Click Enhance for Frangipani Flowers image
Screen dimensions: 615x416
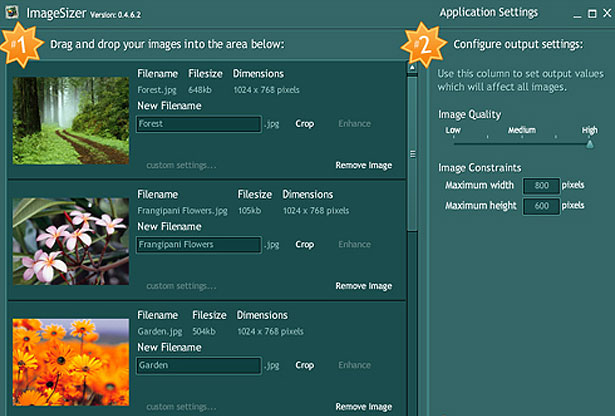tap(354, 244)
